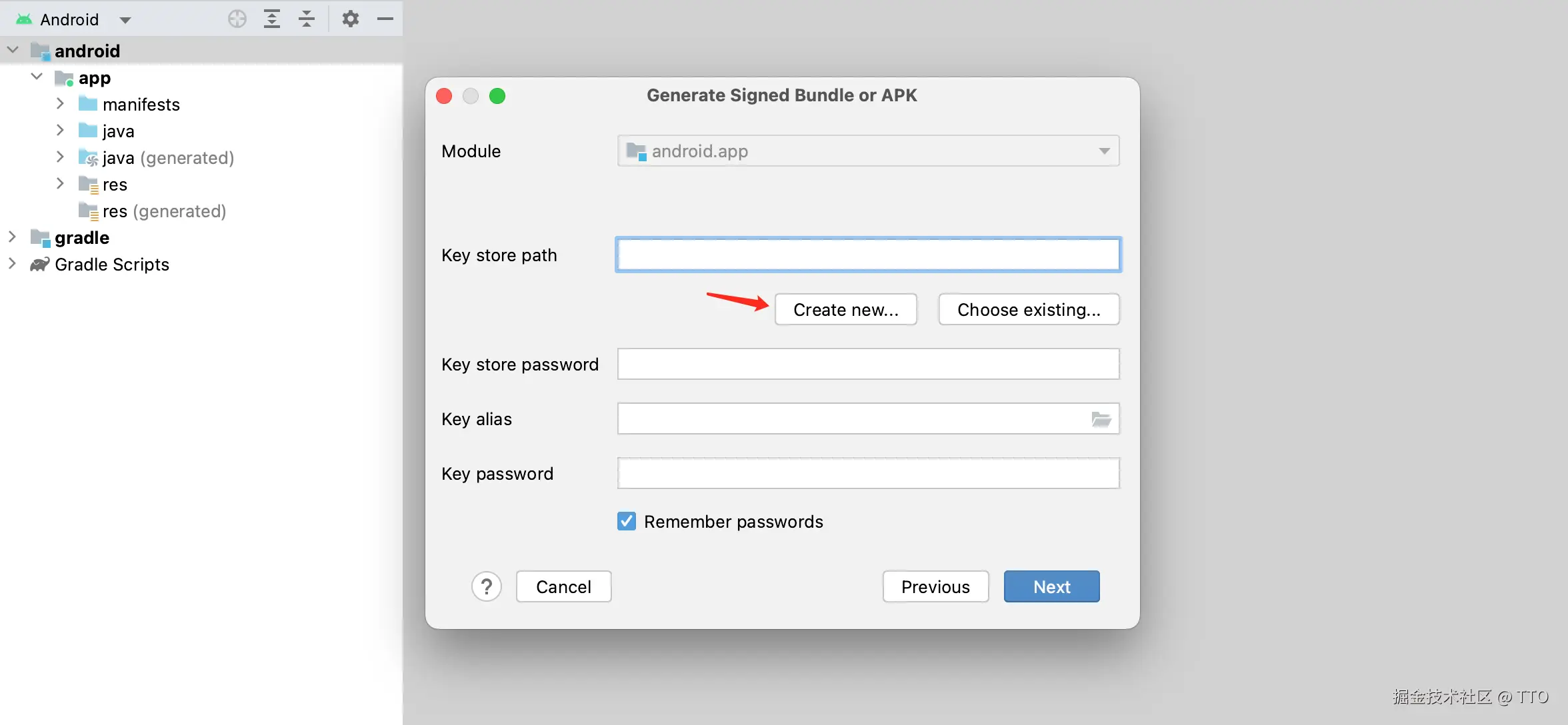This screenshot has width=1568, height=725.
Task: Open the Module android.app combo box
Action: click(868, 151)
